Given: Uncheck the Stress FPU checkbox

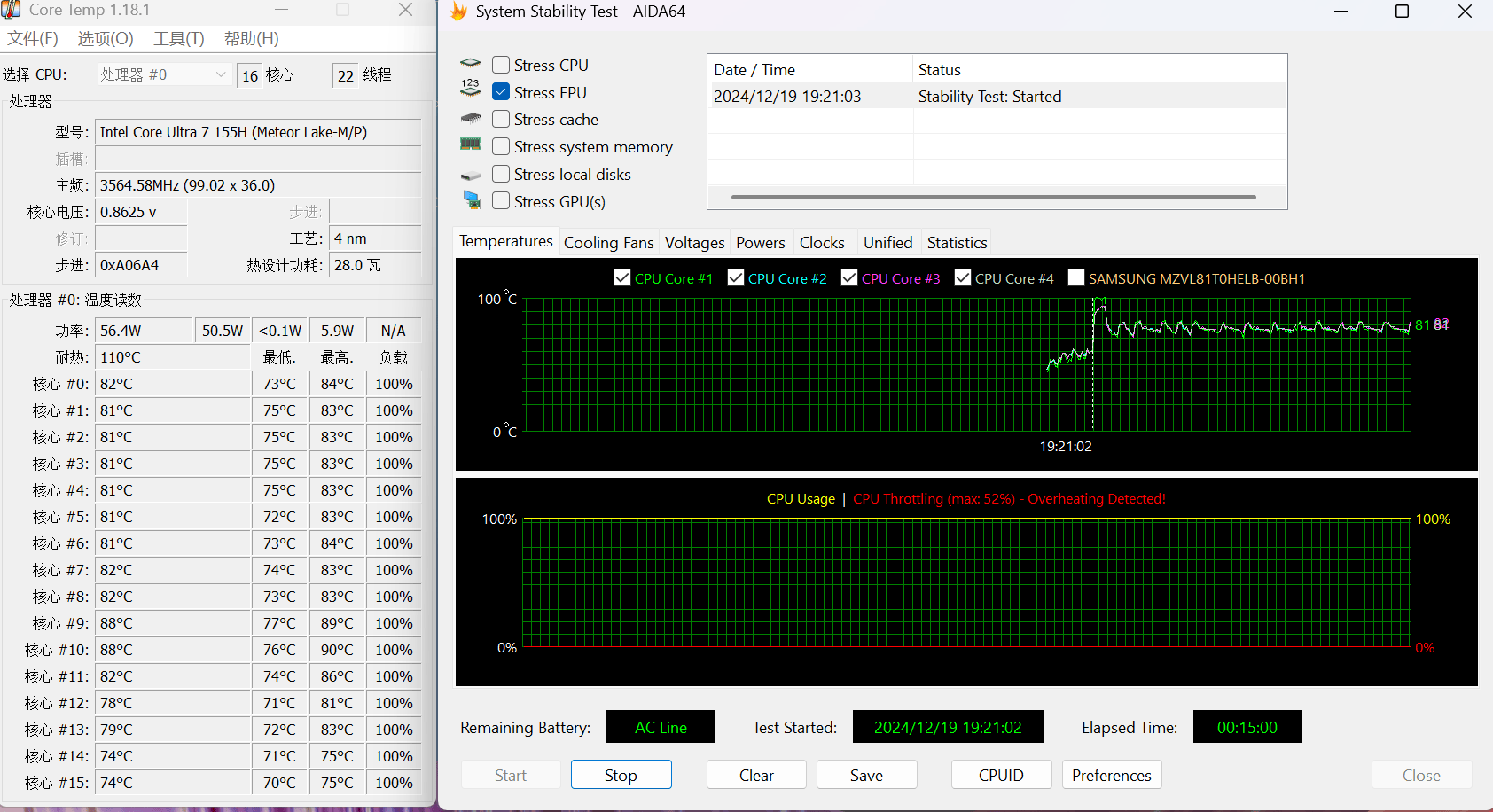Looking at the screenshot, I should click(501, 92).
